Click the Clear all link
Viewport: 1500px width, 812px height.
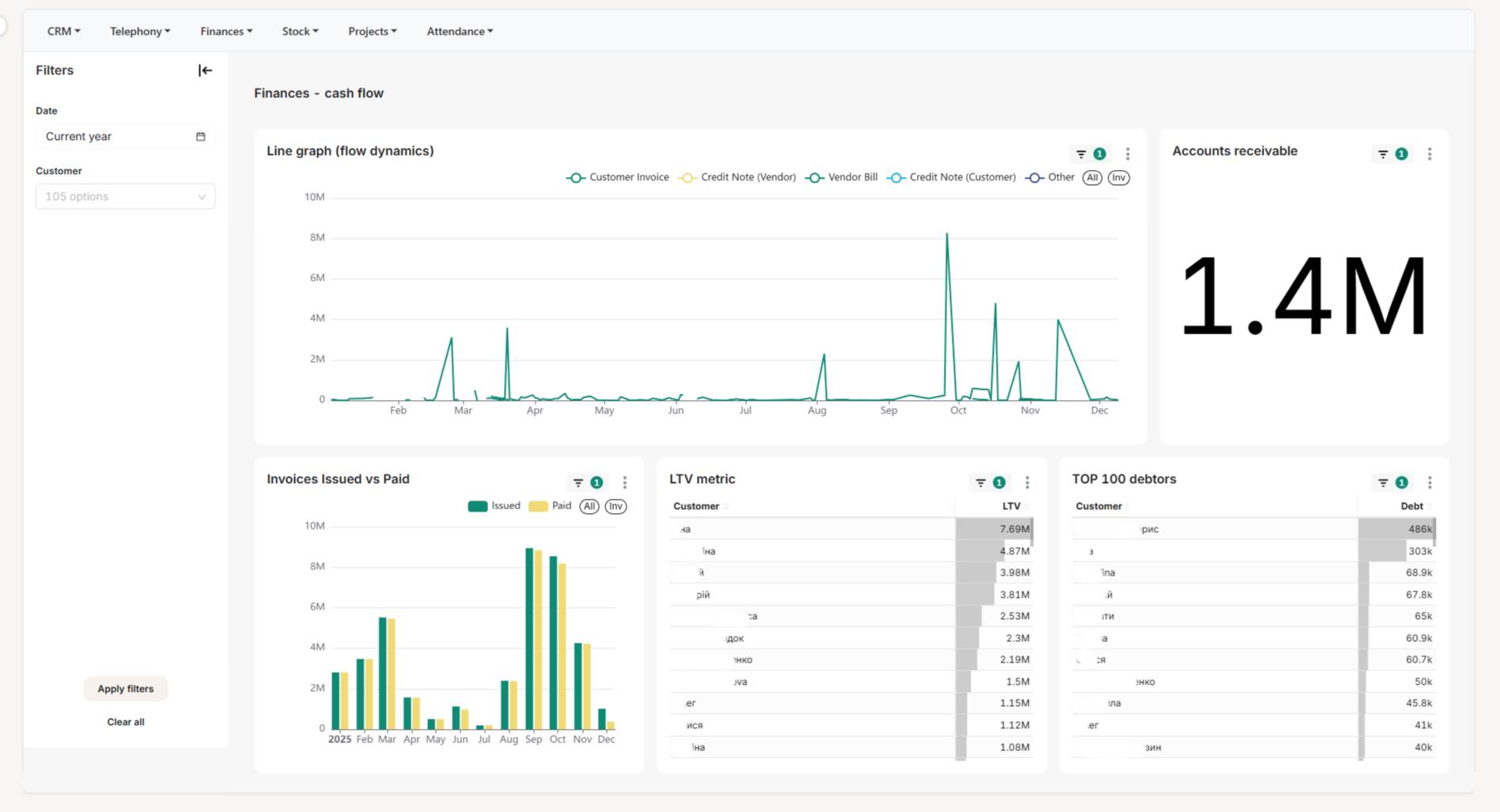pos(125,722)
